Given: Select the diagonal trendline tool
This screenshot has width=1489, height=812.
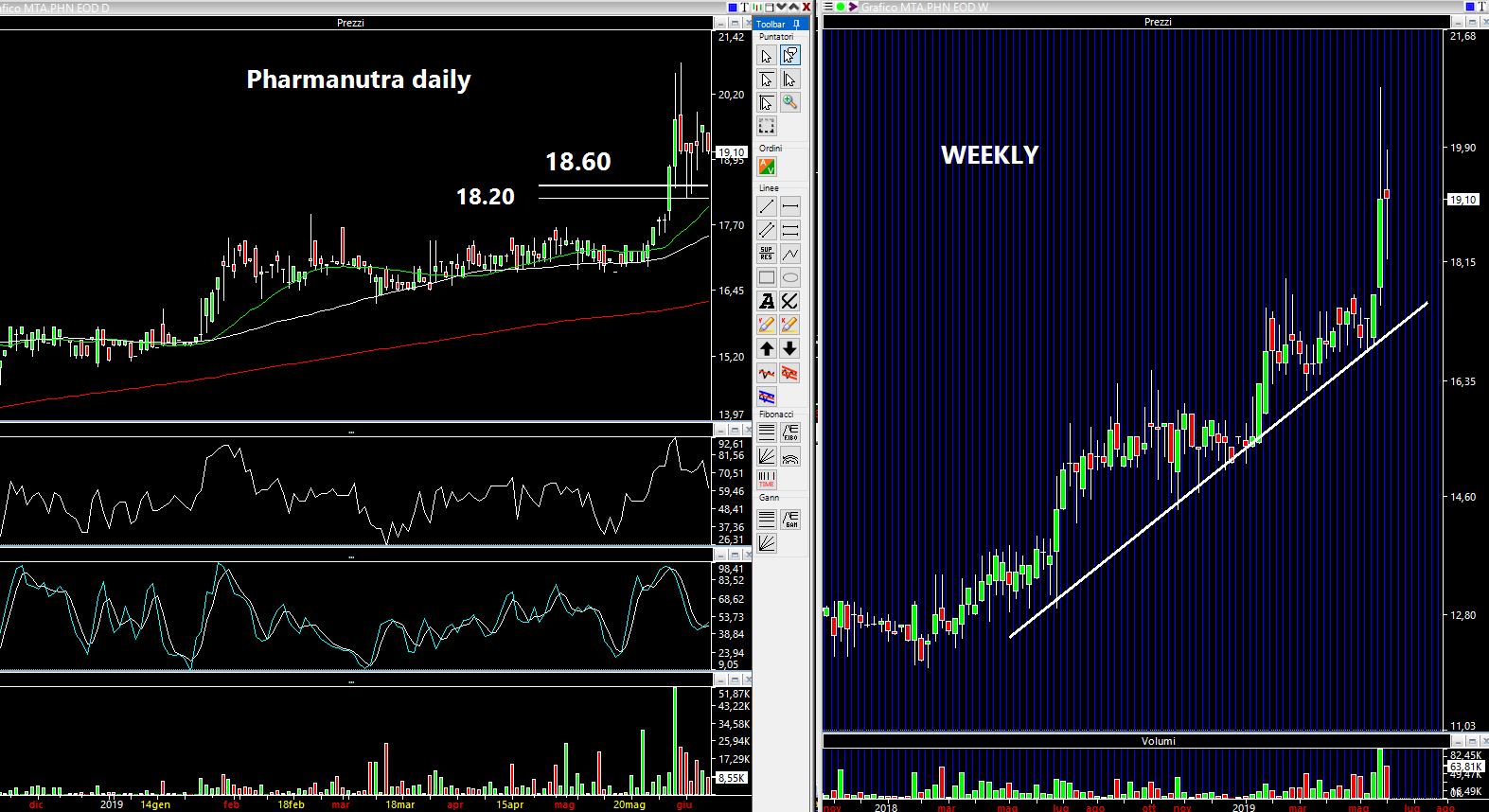Looking at the screenshot, I should tap(767, 206).
